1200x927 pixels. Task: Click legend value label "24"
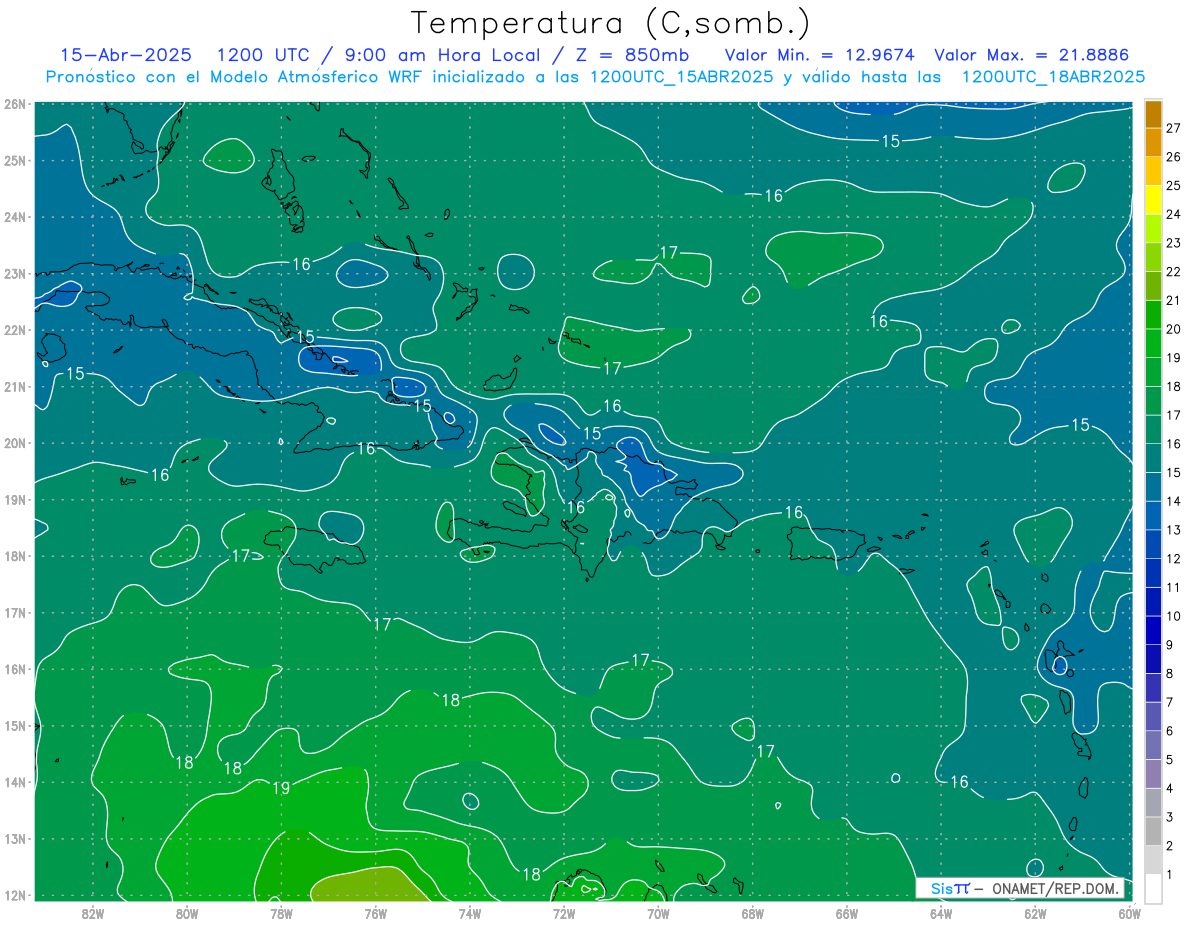point(1174,214)
